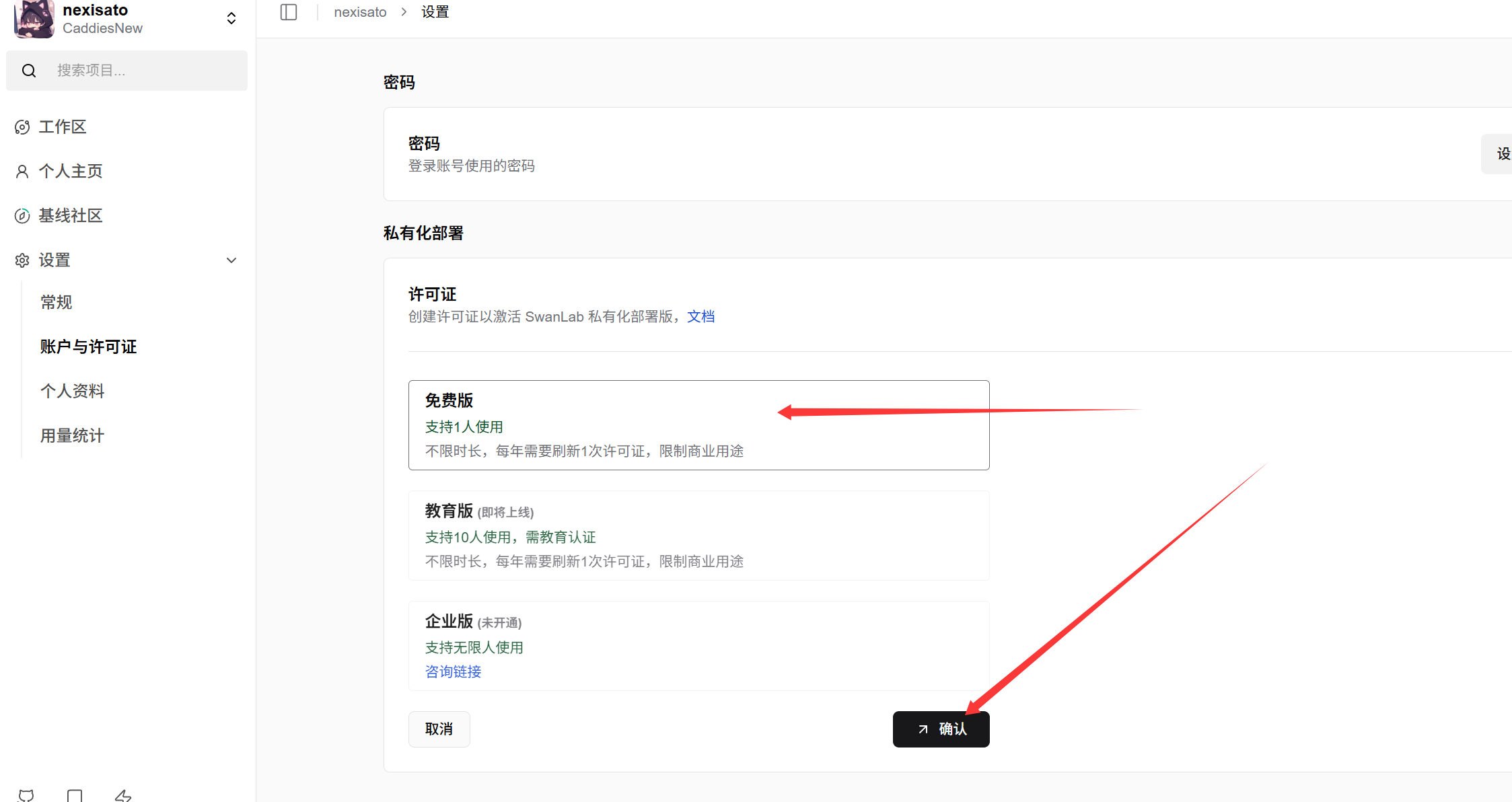1512x802 pixels.
Task: Toggle the sidebar panel icon
Action: pos(289,12)
